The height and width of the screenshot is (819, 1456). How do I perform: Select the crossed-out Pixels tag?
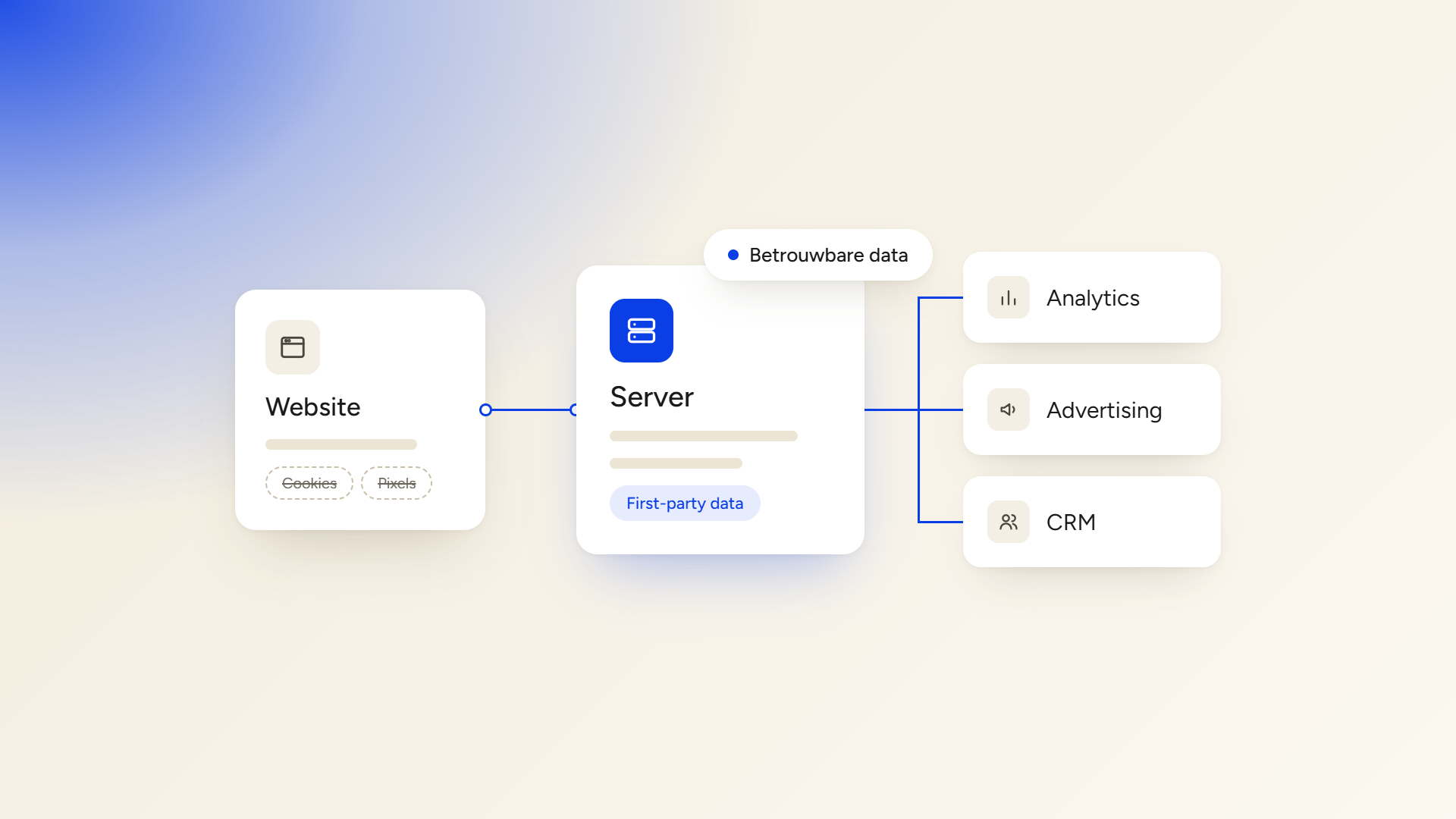(x=397, y=483)
